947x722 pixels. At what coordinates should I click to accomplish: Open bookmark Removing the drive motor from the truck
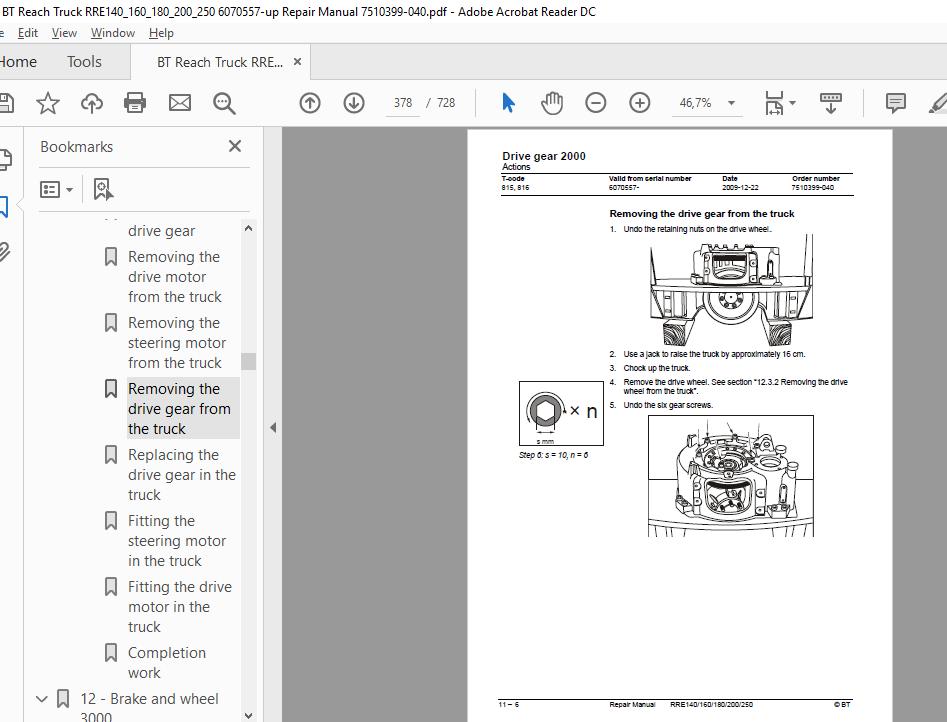[x=175, y=277]
